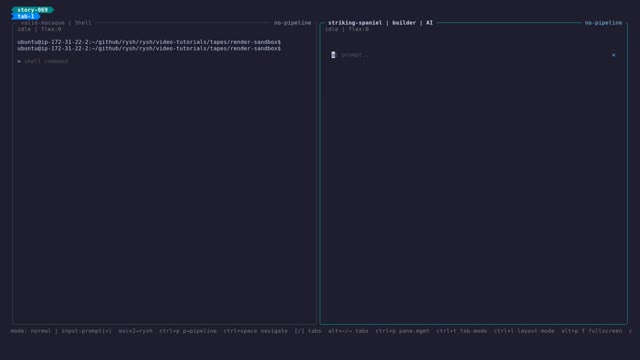The image size is (640, 360).
Task: Click no-pipeline label on the Shell pane
Action: pyautogui.click(x=292, y=23)
